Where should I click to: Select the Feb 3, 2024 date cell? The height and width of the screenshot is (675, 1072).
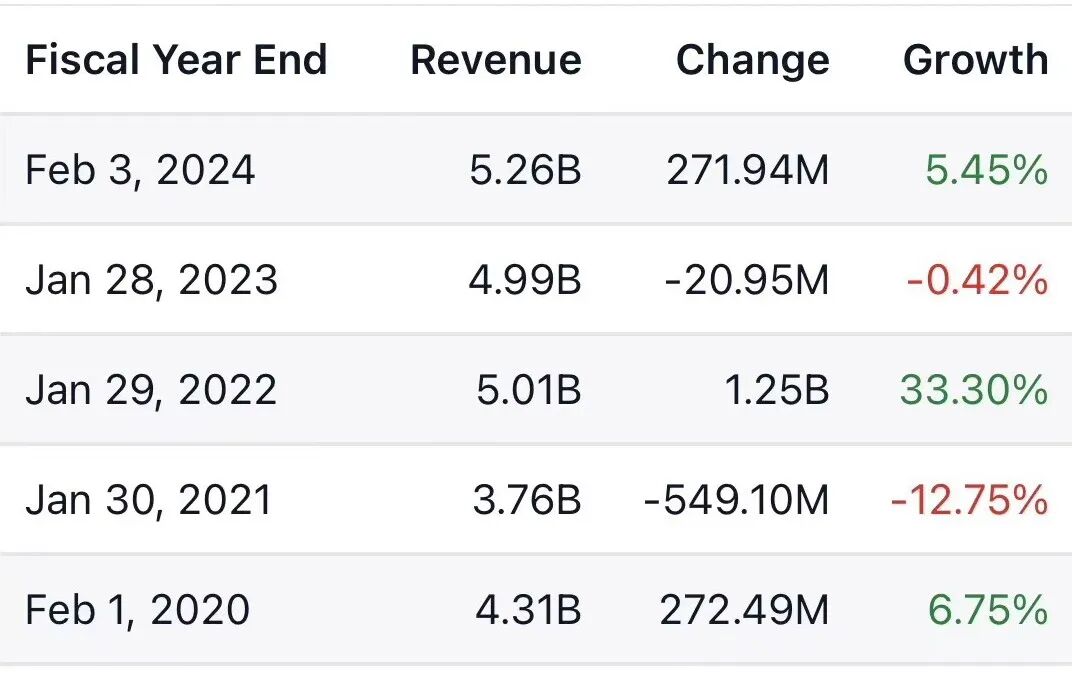(x=140, y=170)
